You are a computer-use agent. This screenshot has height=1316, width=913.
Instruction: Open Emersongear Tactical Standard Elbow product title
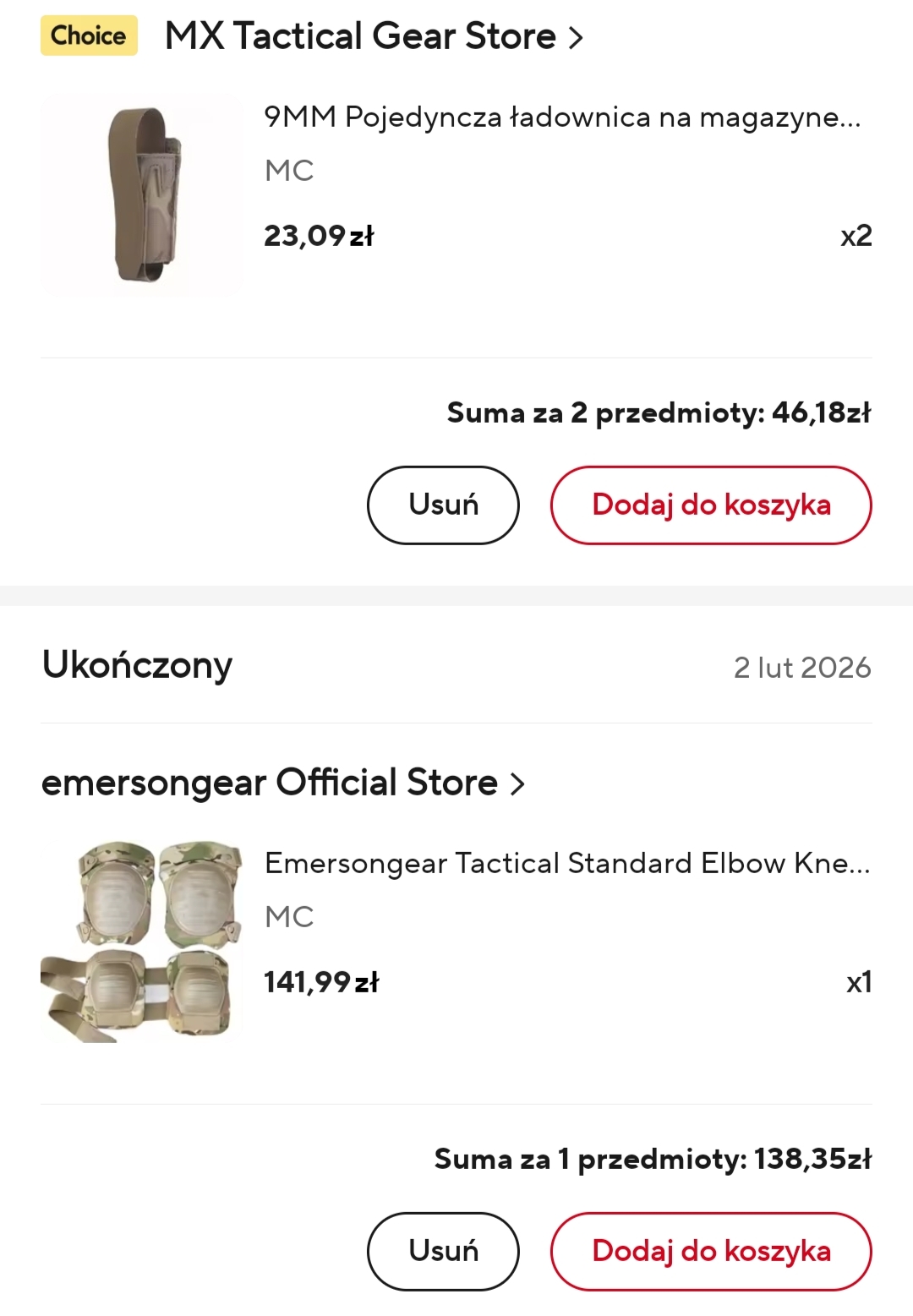(x=567, y=863)
